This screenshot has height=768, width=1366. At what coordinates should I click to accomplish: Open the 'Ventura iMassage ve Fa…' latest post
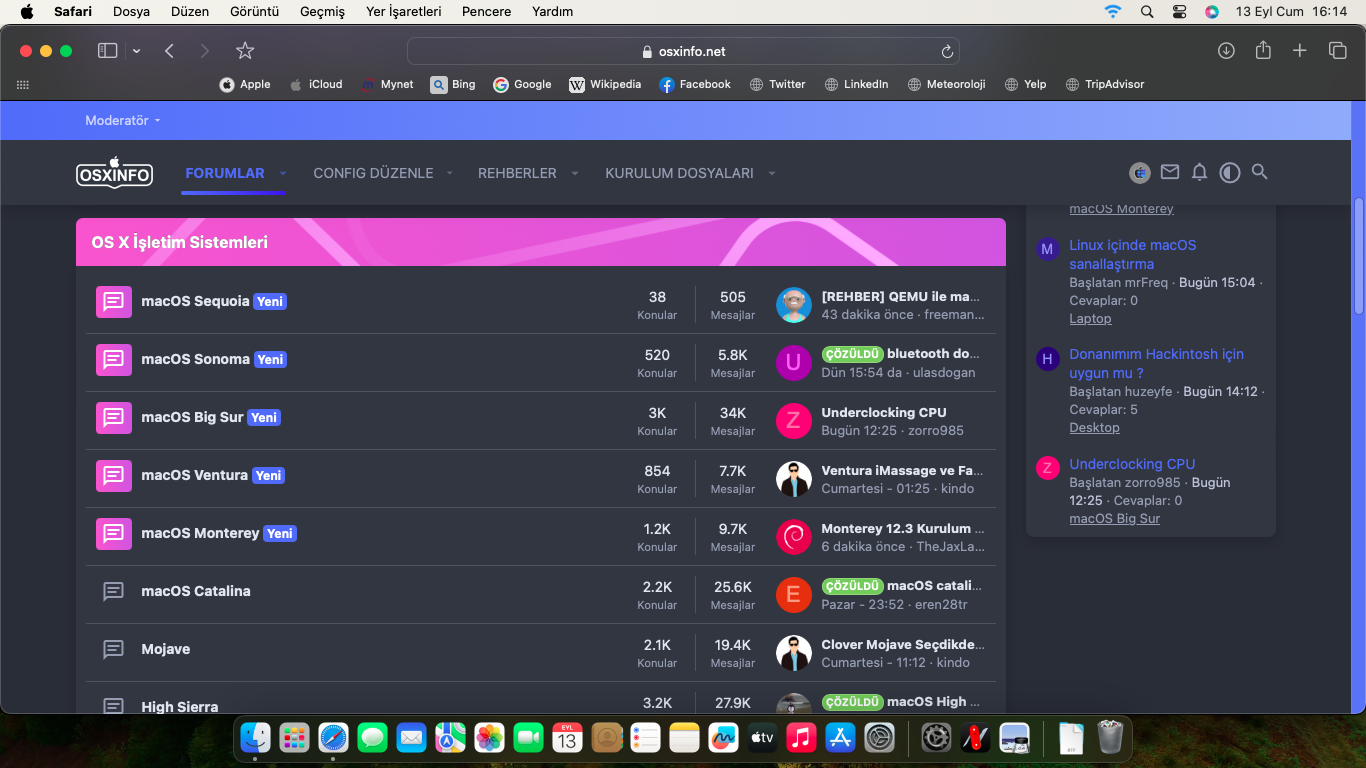(x=902, y=471)
